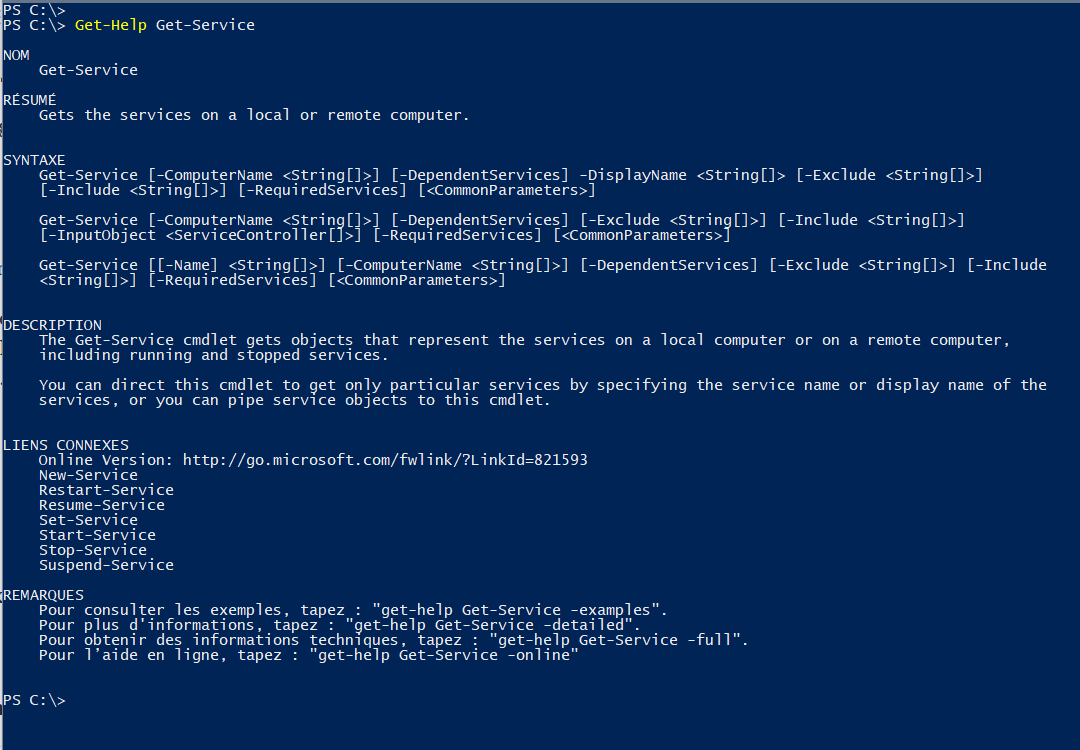Viewport: 1080px width, 750px height.
Task: Click the -InputObject parameter in the syntax
Action: click(x=98, y=235)
